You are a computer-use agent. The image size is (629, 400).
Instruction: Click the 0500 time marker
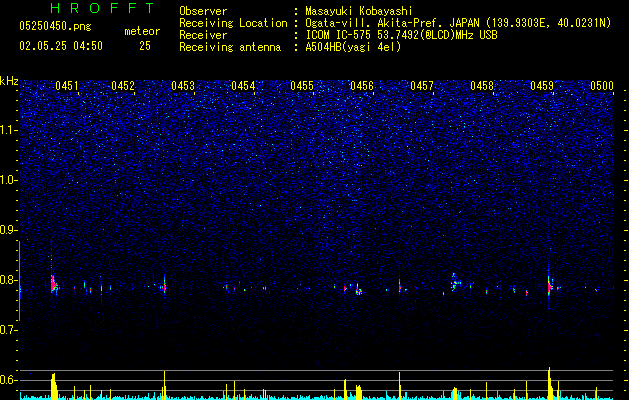click(x=602, y=86)
